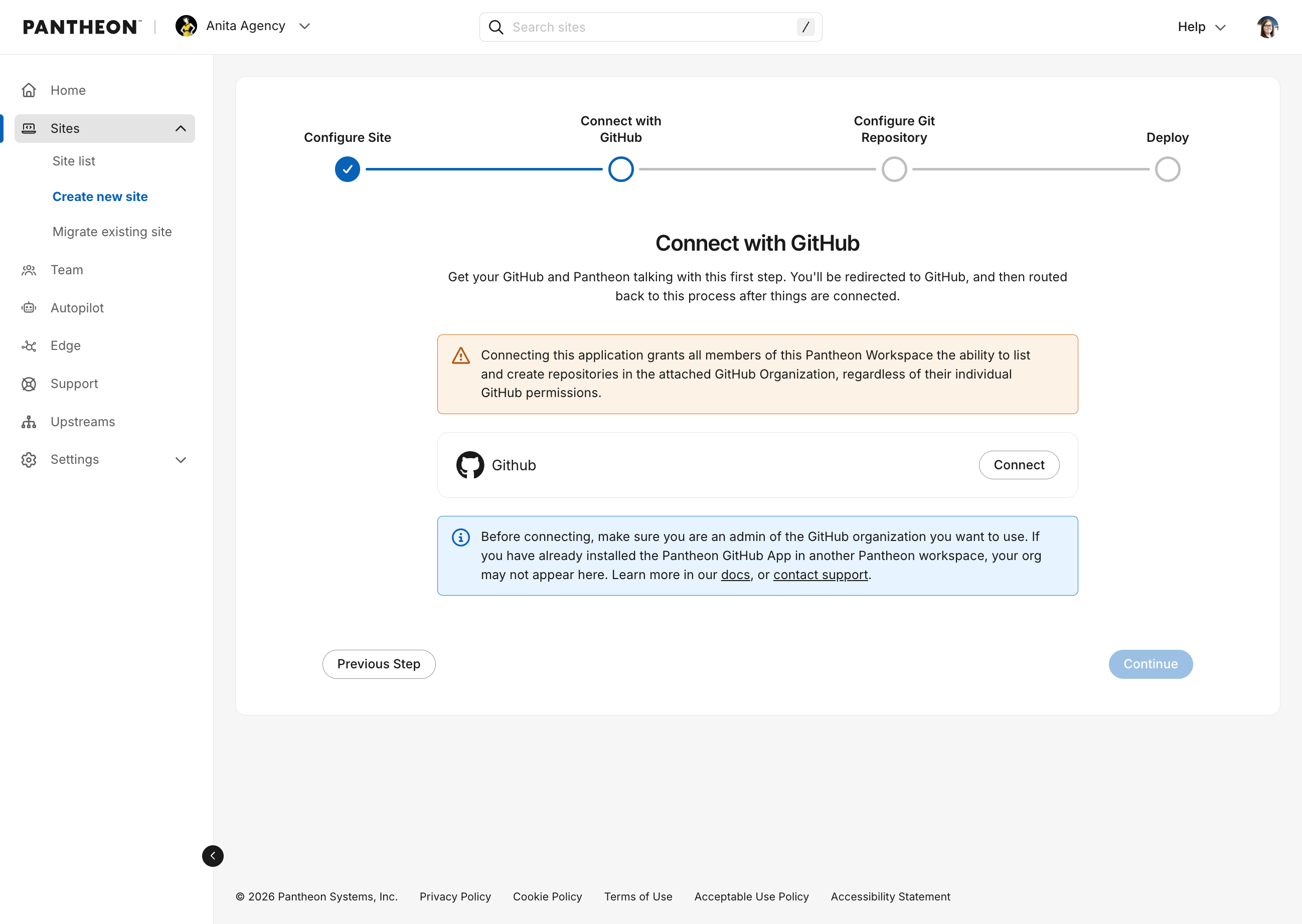The width and height of the screenshot is (1302, 924).
Task: Select Create new site
Action: tap(100, 197)
